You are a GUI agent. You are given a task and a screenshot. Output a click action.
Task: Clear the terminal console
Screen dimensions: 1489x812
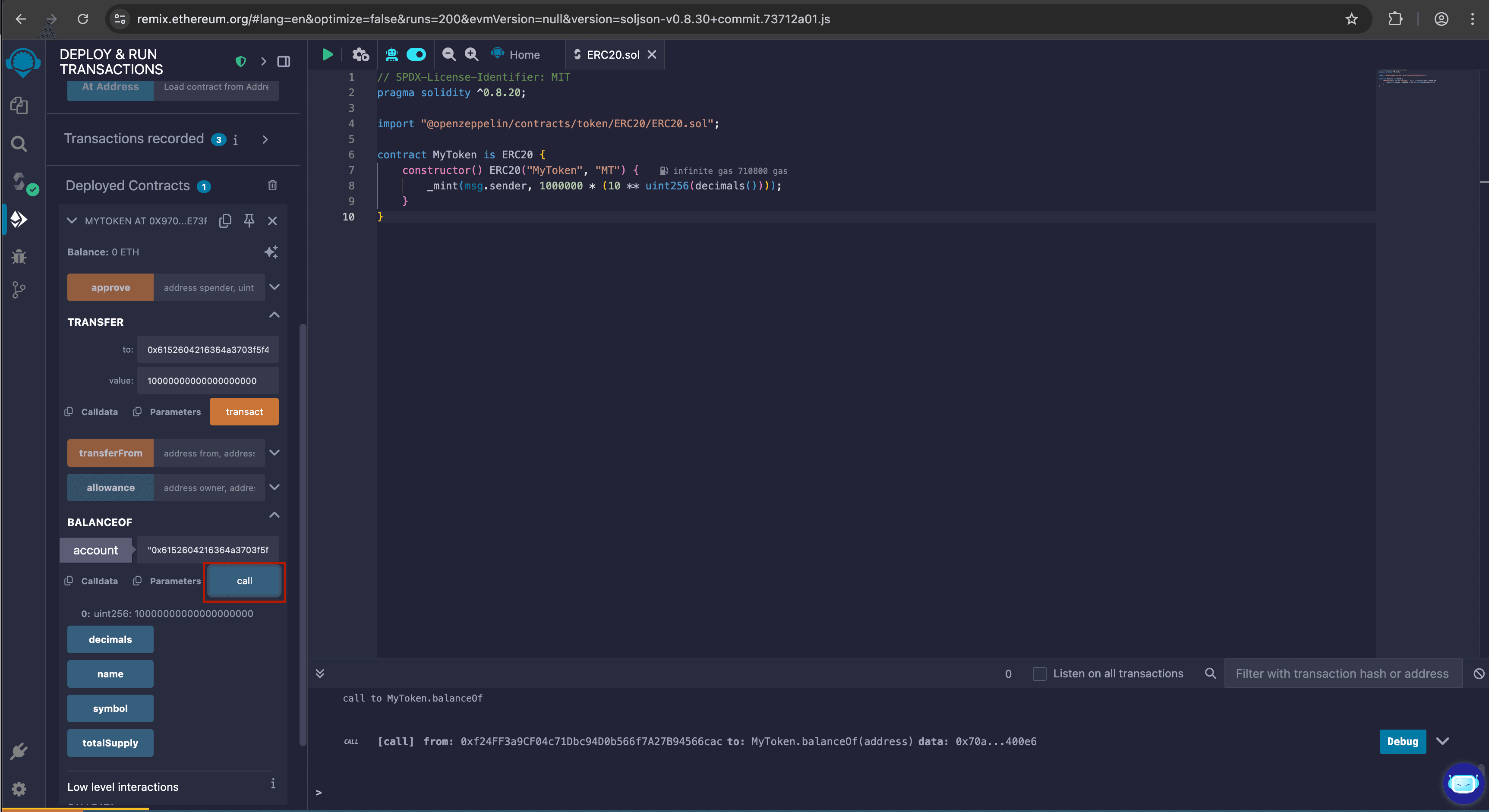pyautogui.click(x=1479, y=674)
